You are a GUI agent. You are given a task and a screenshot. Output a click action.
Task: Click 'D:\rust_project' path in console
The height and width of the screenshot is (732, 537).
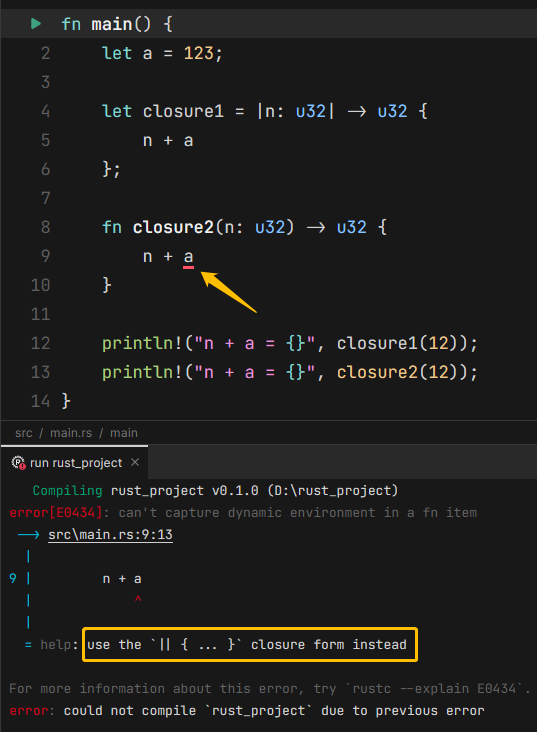point(333,491)
